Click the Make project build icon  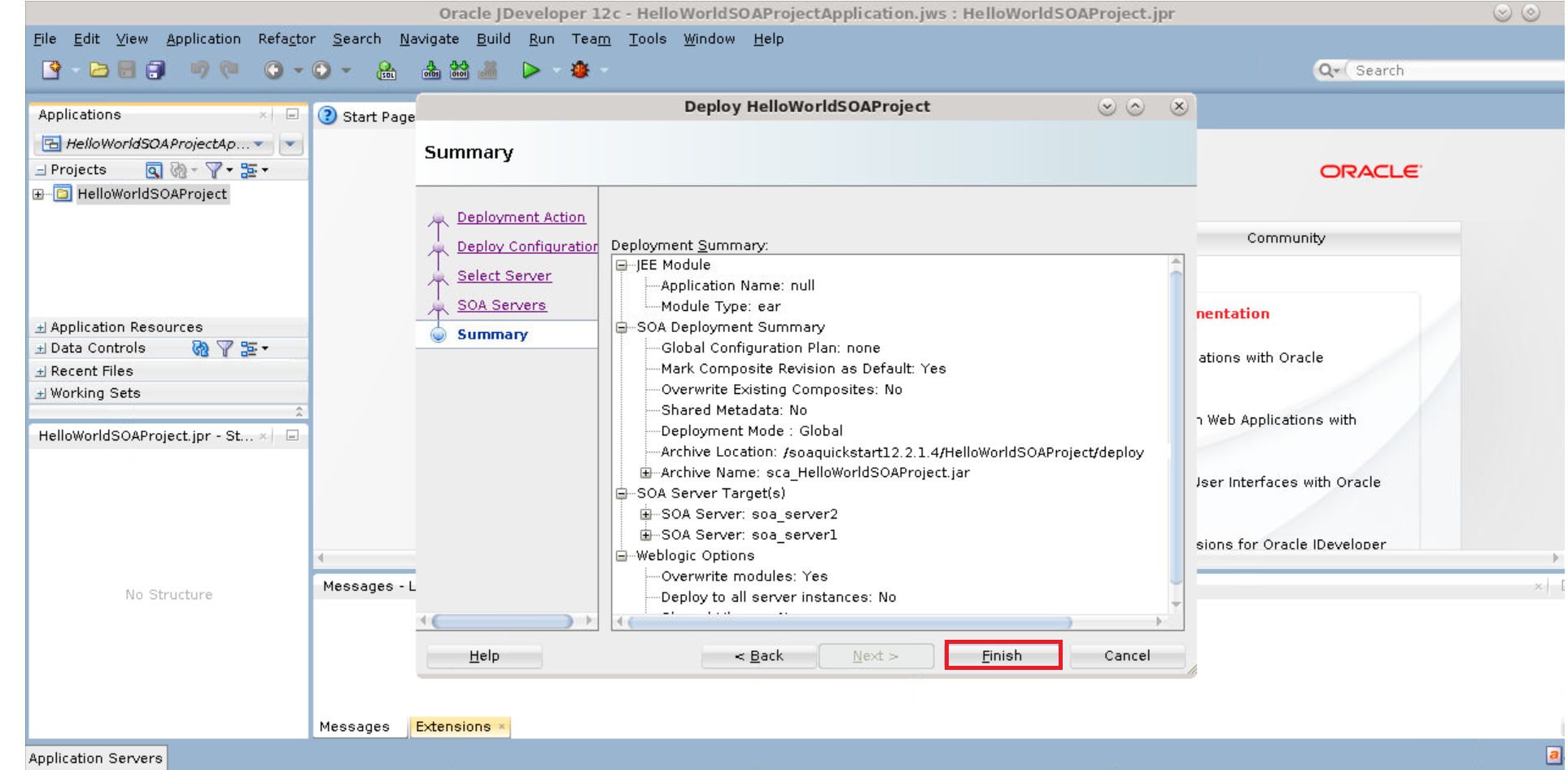pyautogui.click(x=431, y=71)
